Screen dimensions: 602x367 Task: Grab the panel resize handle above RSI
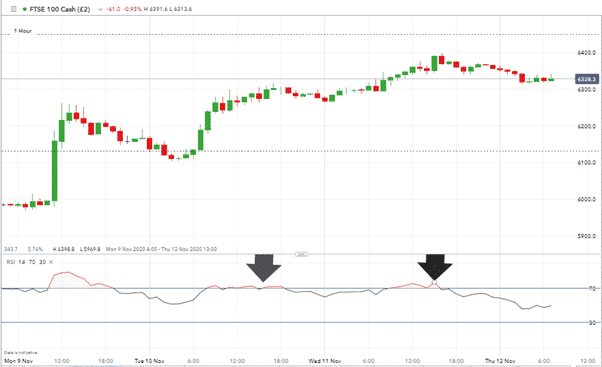point(301,254)
